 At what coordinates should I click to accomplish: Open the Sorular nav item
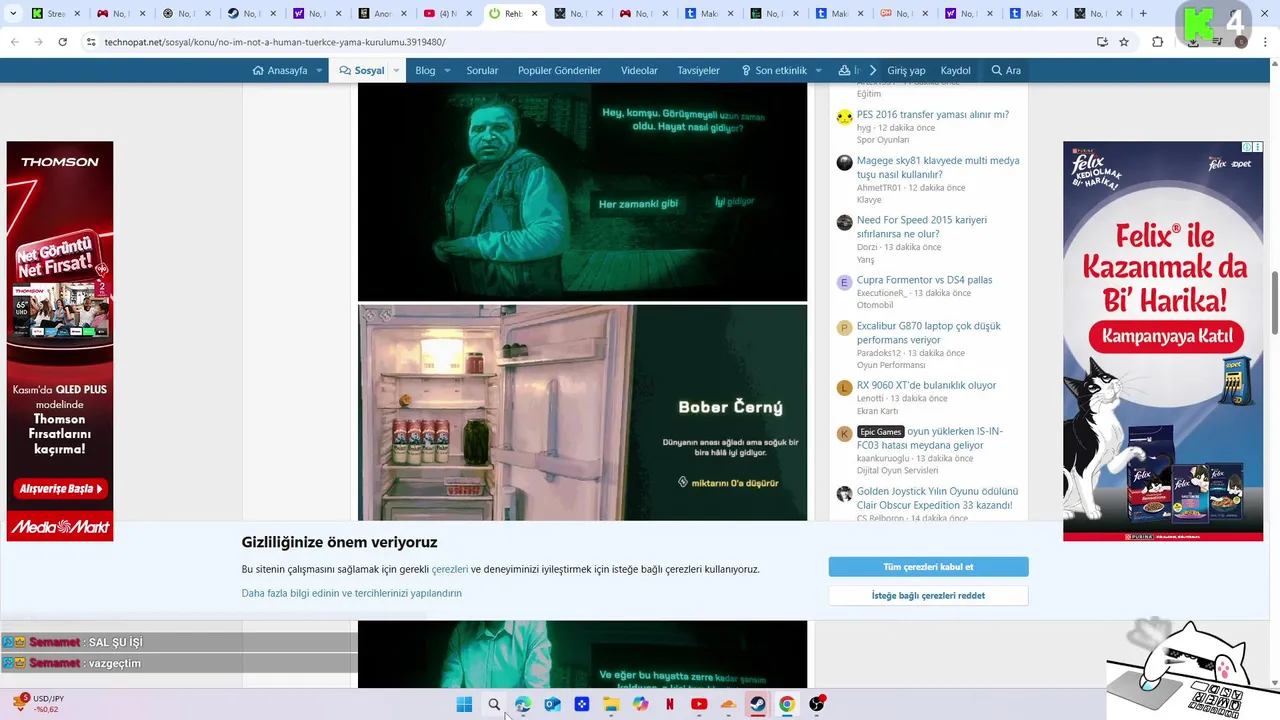pyautogui.click(x=482, y=71)
